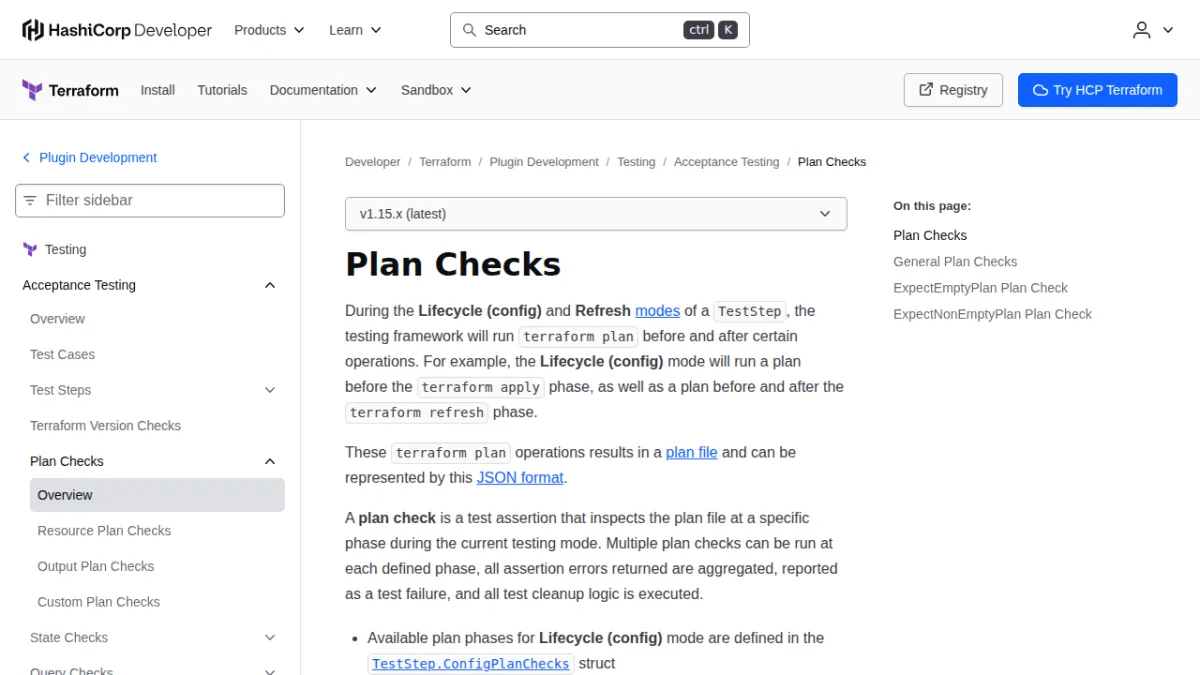
Task: Click the Terraform logo in navigation bar
Action: coord(70,90)
